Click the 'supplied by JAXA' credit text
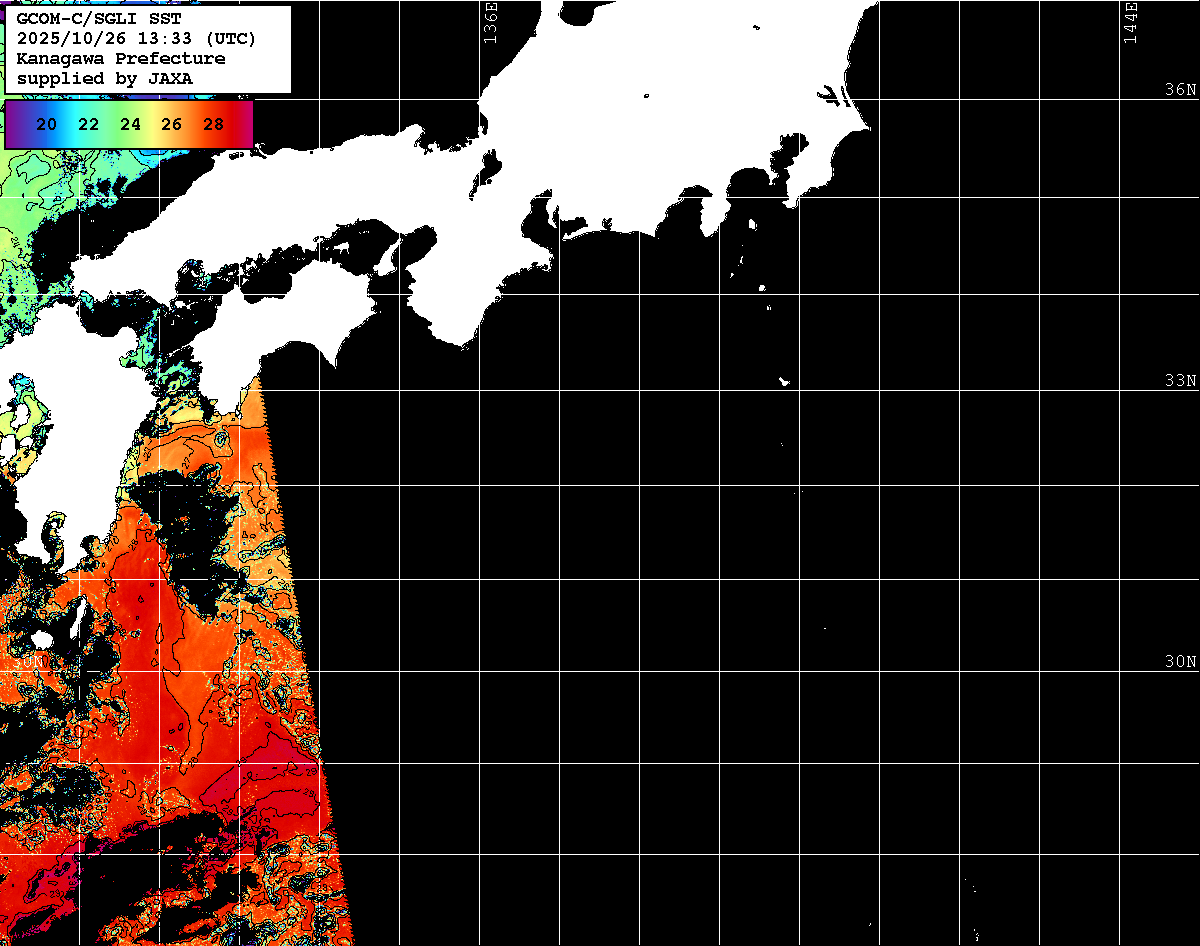The width and height of the screenshot is (1200, 946). (x=104, y=77)
